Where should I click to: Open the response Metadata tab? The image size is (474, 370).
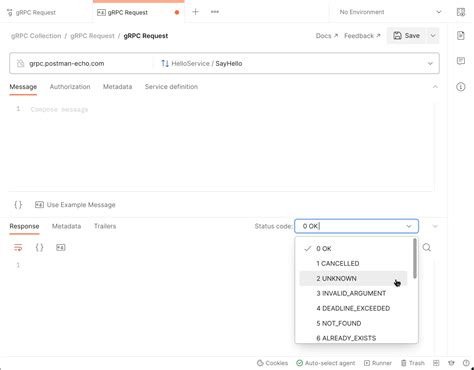pos(66,226)
